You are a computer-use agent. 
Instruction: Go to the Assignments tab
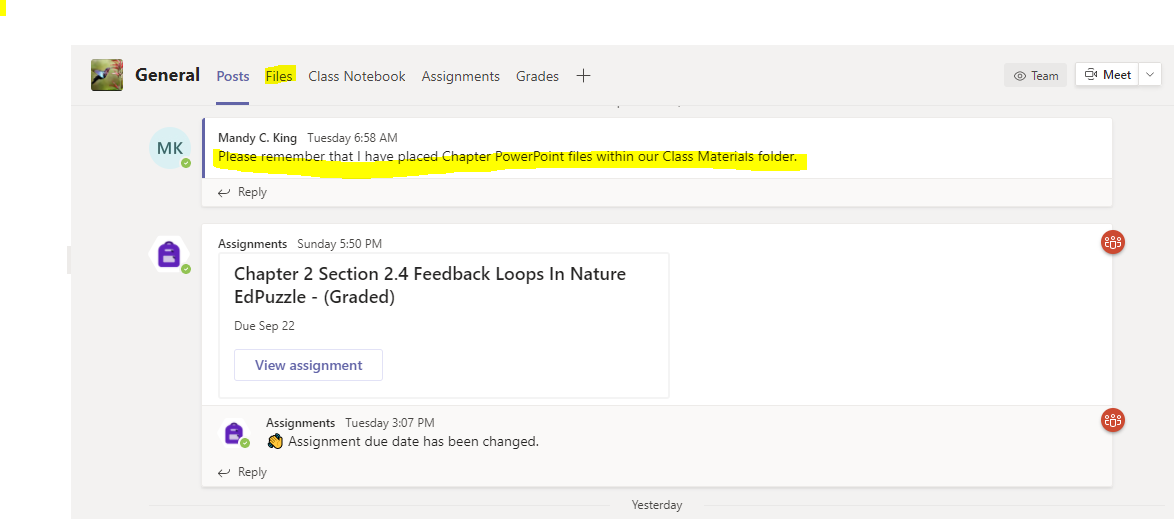coord(460,76)
